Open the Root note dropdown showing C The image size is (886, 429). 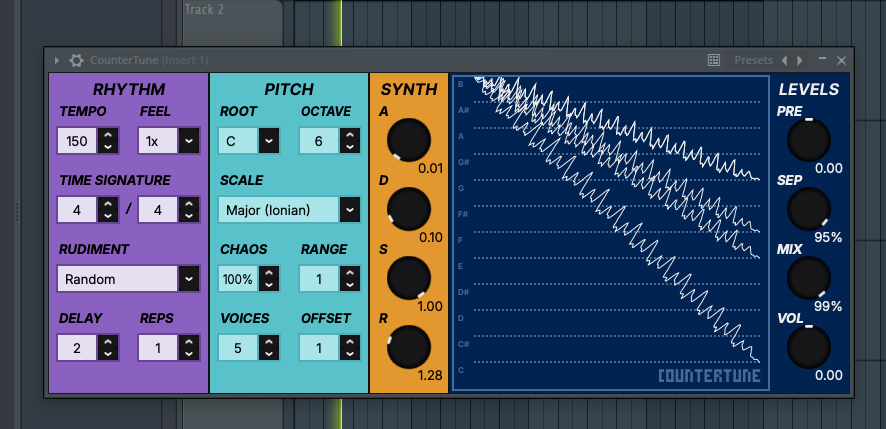pos(249,141)
